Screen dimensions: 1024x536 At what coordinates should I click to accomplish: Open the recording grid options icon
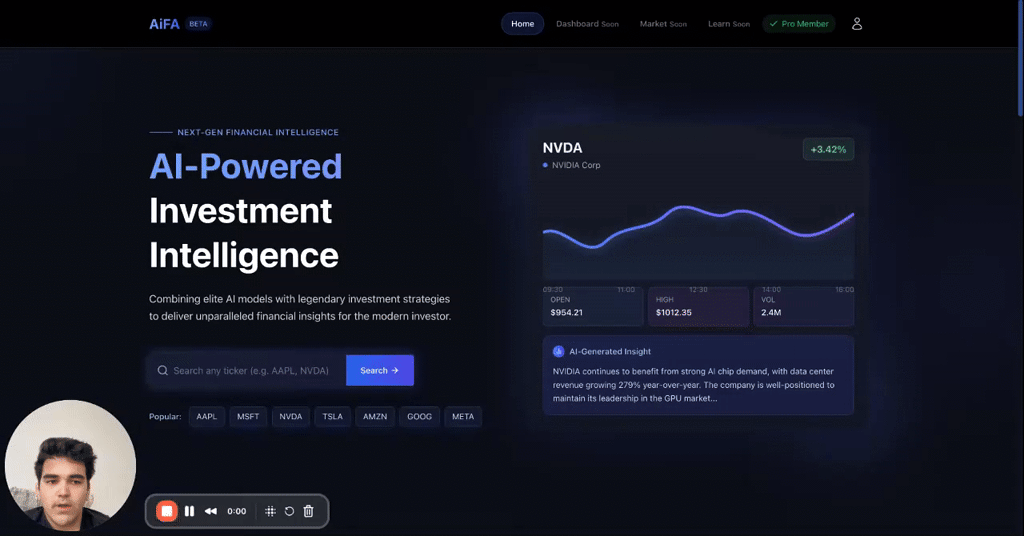click(x=270, y=511)
